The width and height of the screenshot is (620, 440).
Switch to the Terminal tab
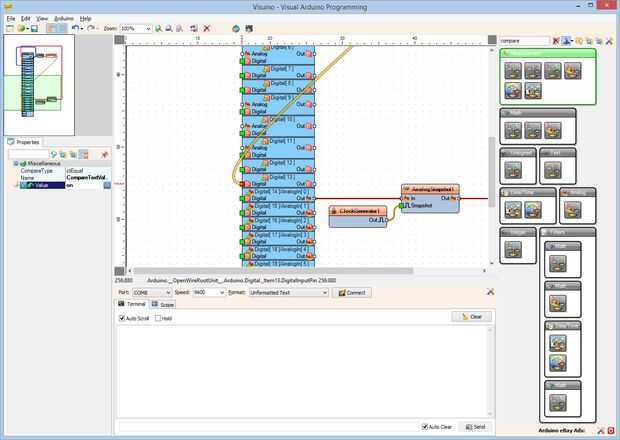[x=132, y=304]
